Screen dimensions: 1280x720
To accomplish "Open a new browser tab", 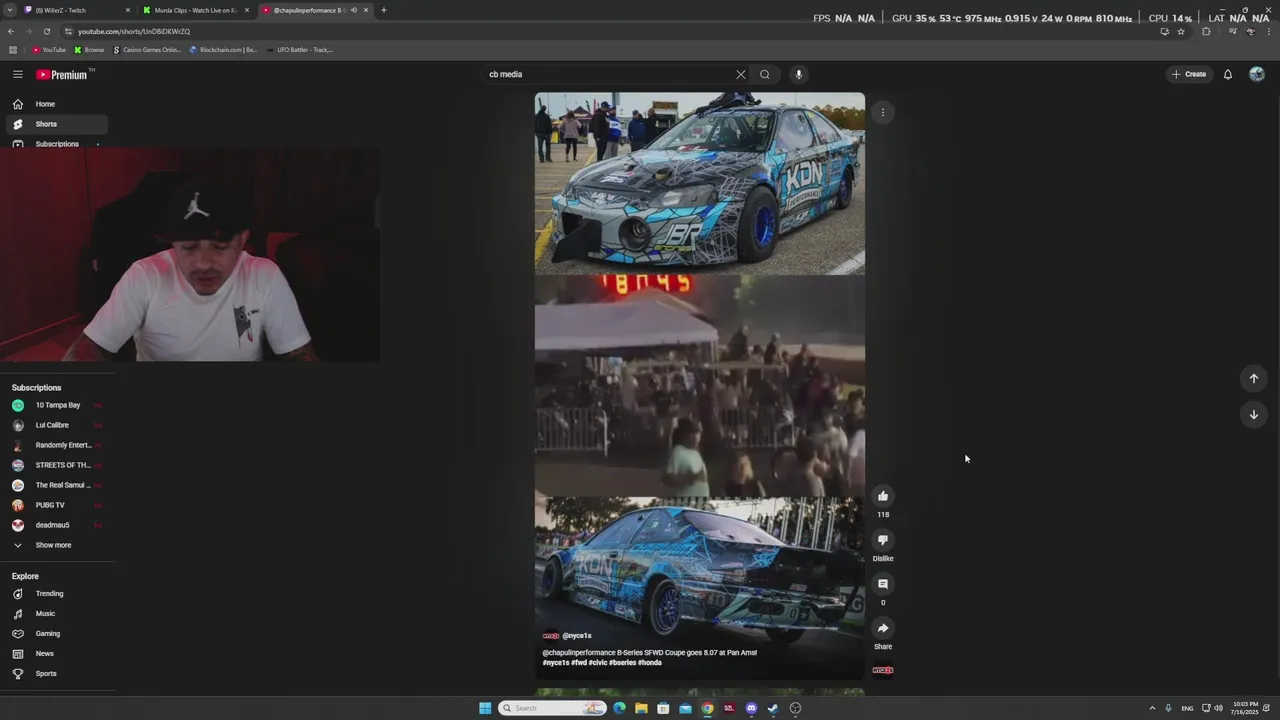I will click(x=384, y=10).
